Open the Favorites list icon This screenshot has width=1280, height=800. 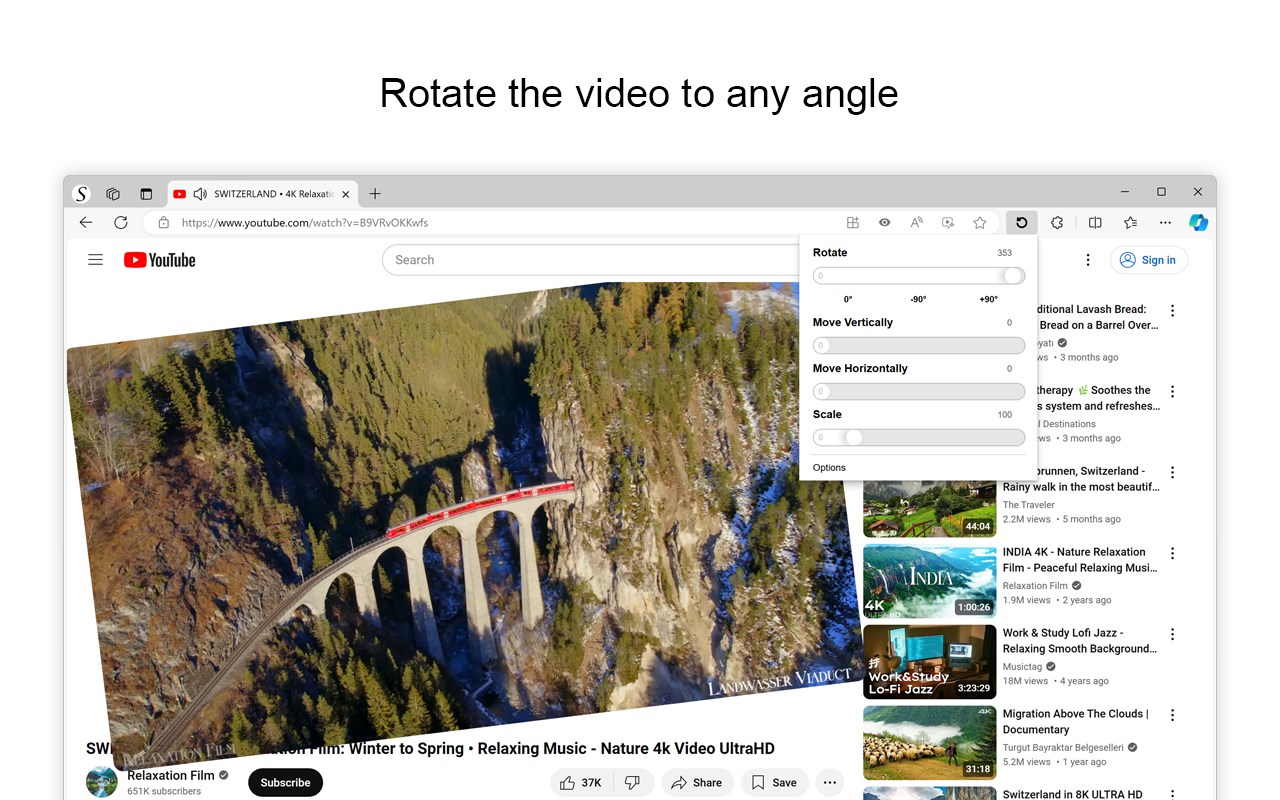(1130, 223)
